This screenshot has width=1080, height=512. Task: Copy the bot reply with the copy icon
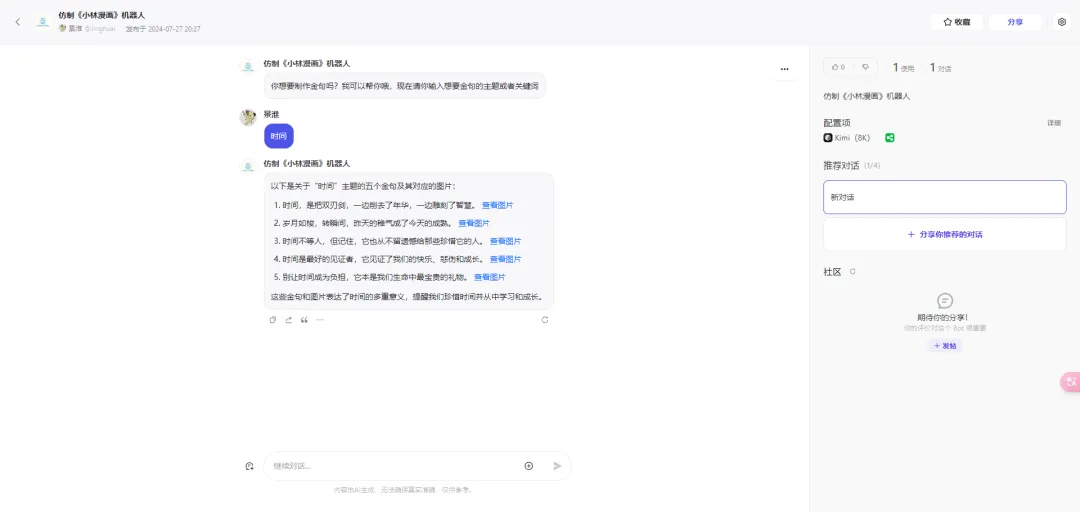(x=273, y=320)
